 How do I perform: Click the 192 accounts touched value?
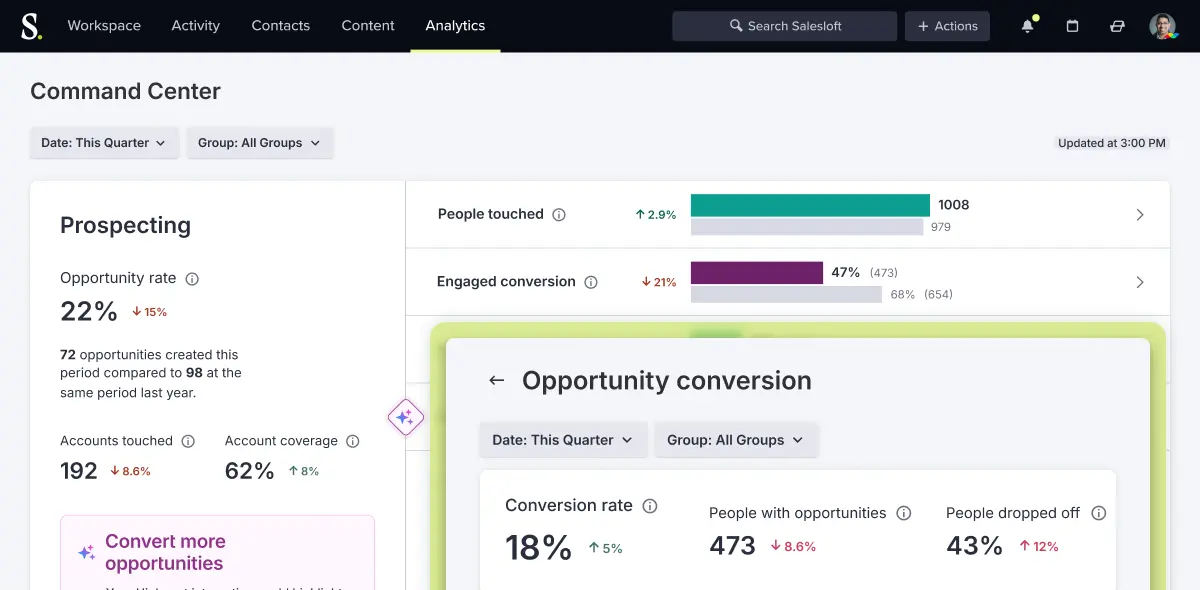click(x=79, y=471)
